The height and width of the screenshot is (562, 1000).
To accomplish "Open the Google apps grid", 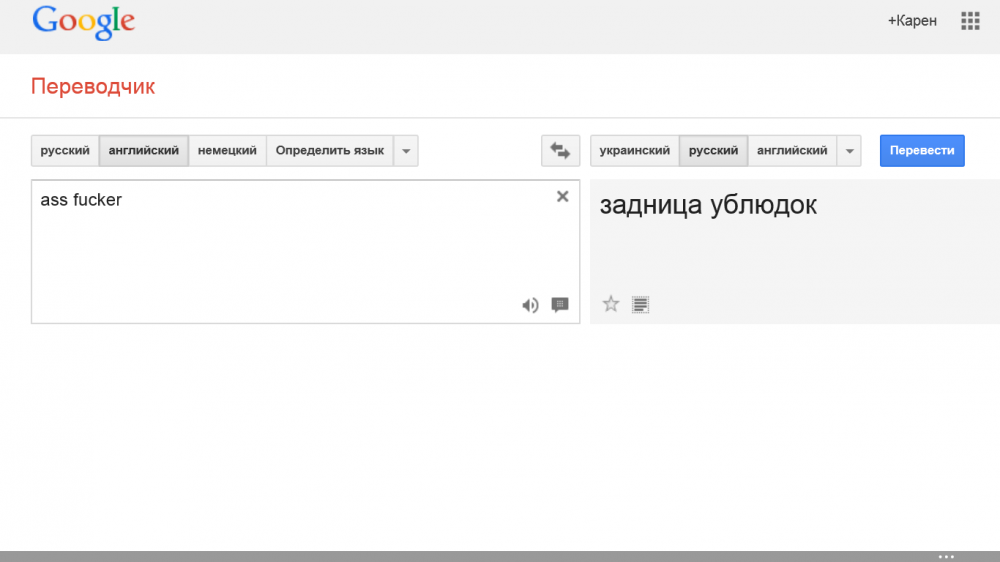I will (x=969, y=21).
